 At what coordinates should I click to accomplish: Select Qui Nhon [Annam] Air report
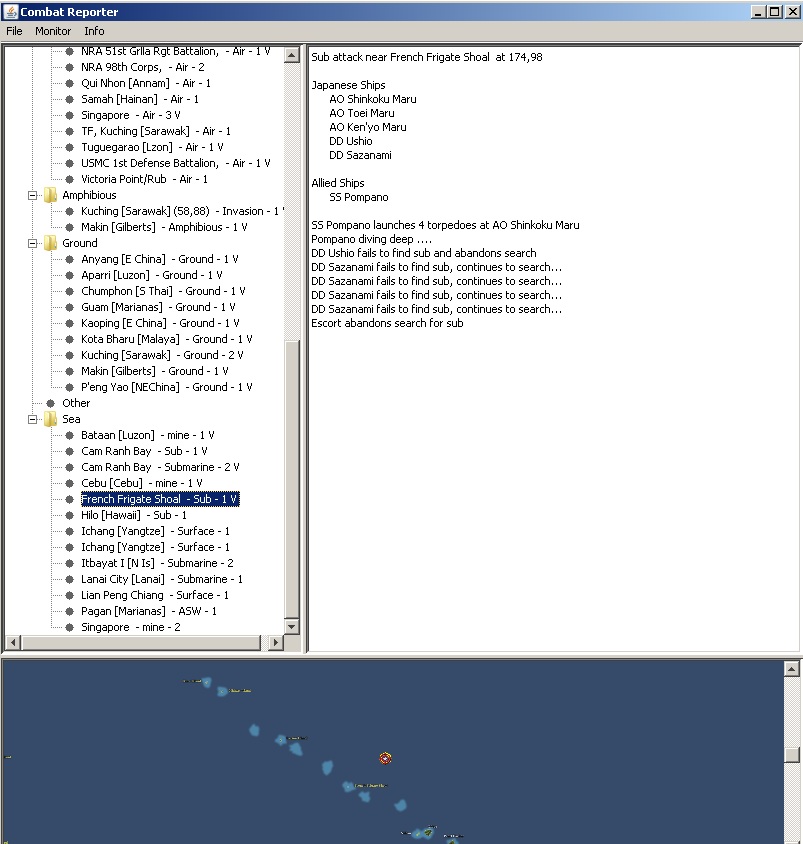(146, 83)
